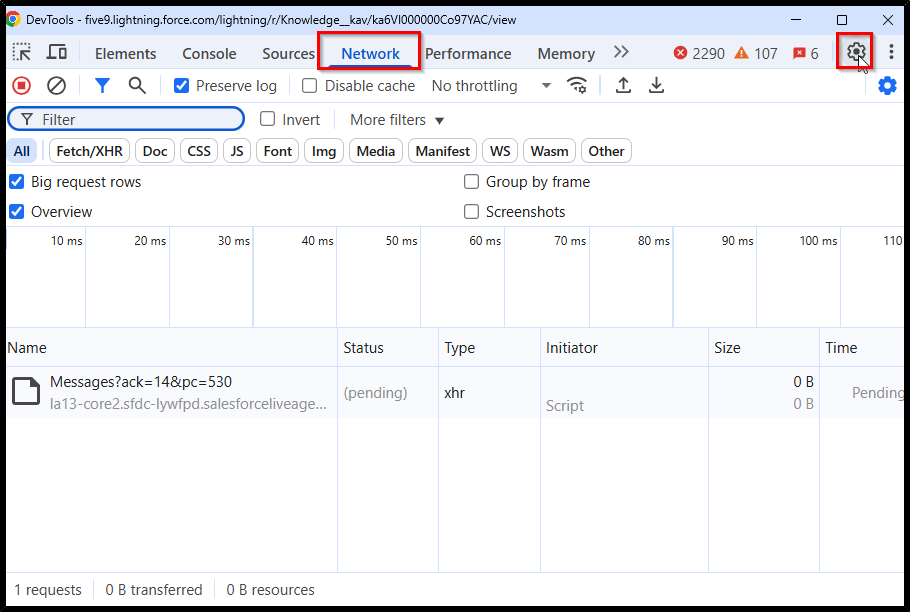Enable the Disable cache checkbox
This screenshot has width=910, height=612.
[310, 86]
